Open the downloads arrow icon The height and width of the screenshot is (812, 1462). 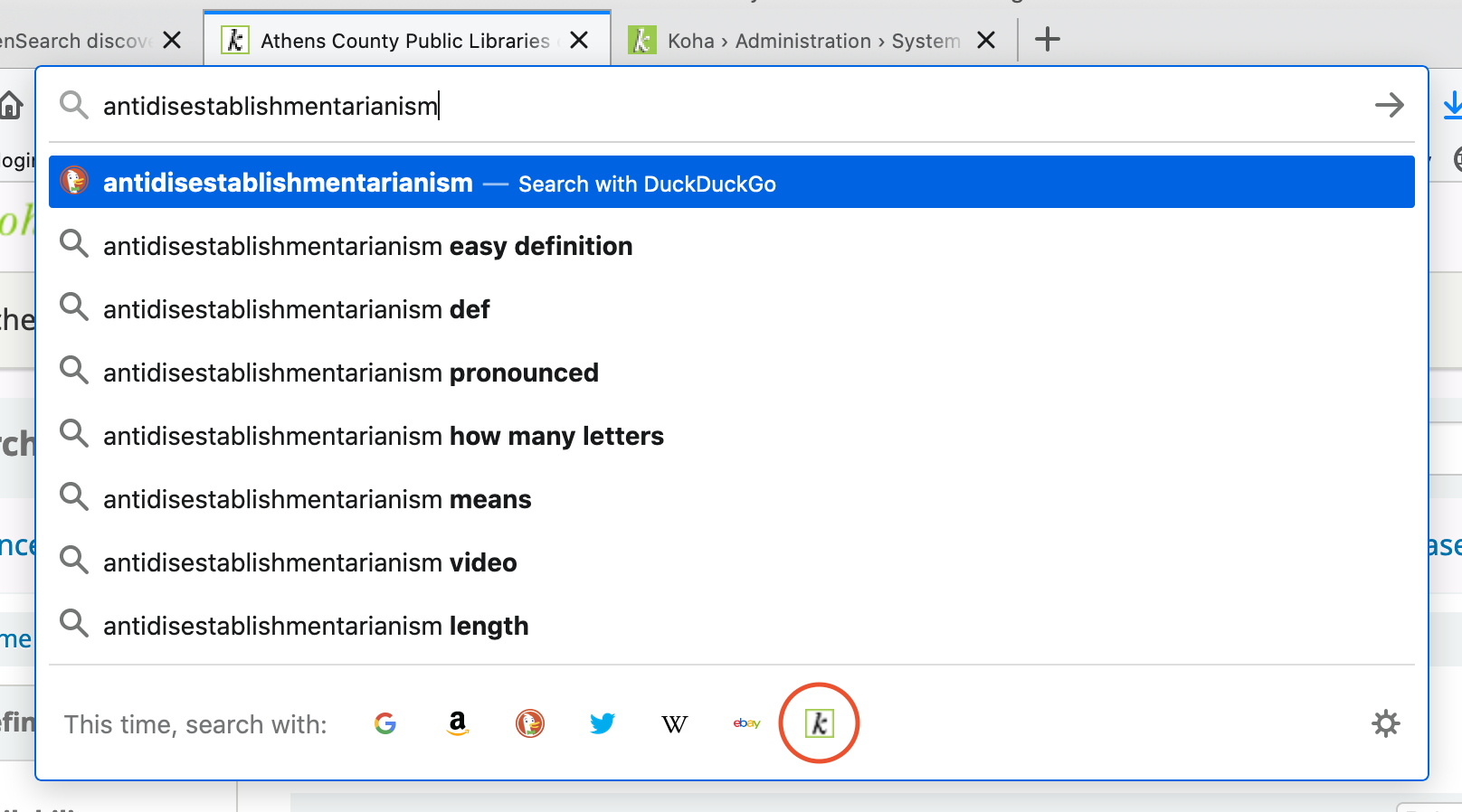(x=1451, y=105)
